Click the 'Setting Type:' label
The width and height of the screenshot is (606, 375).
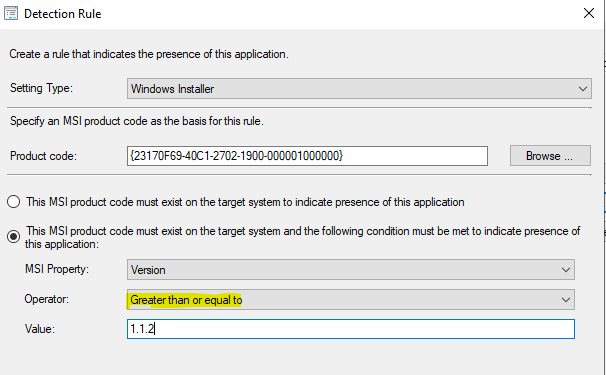coord(41,88)
